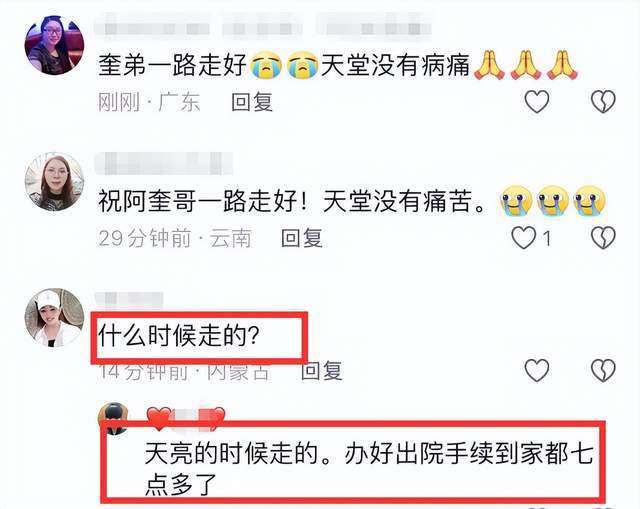640x509 pixels.
Task: Open the avatar of the white-cap commenter
Action: click(54, 318)
